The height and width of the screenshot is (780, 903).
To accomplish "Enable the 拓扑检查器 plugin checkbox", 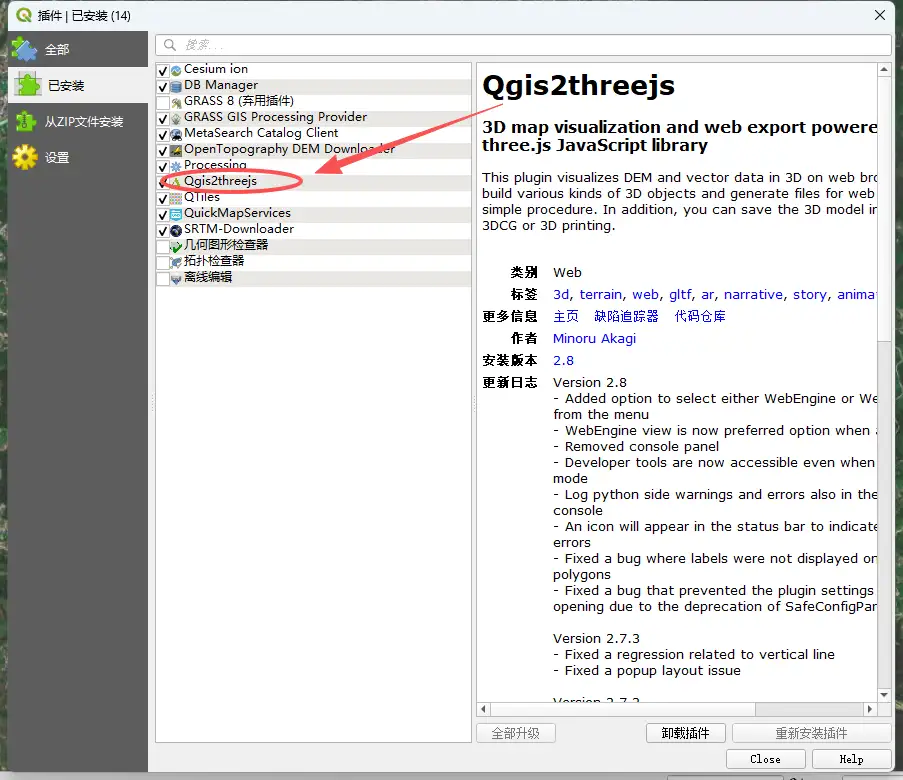I will pyautogui.click(x=163, y=262).
